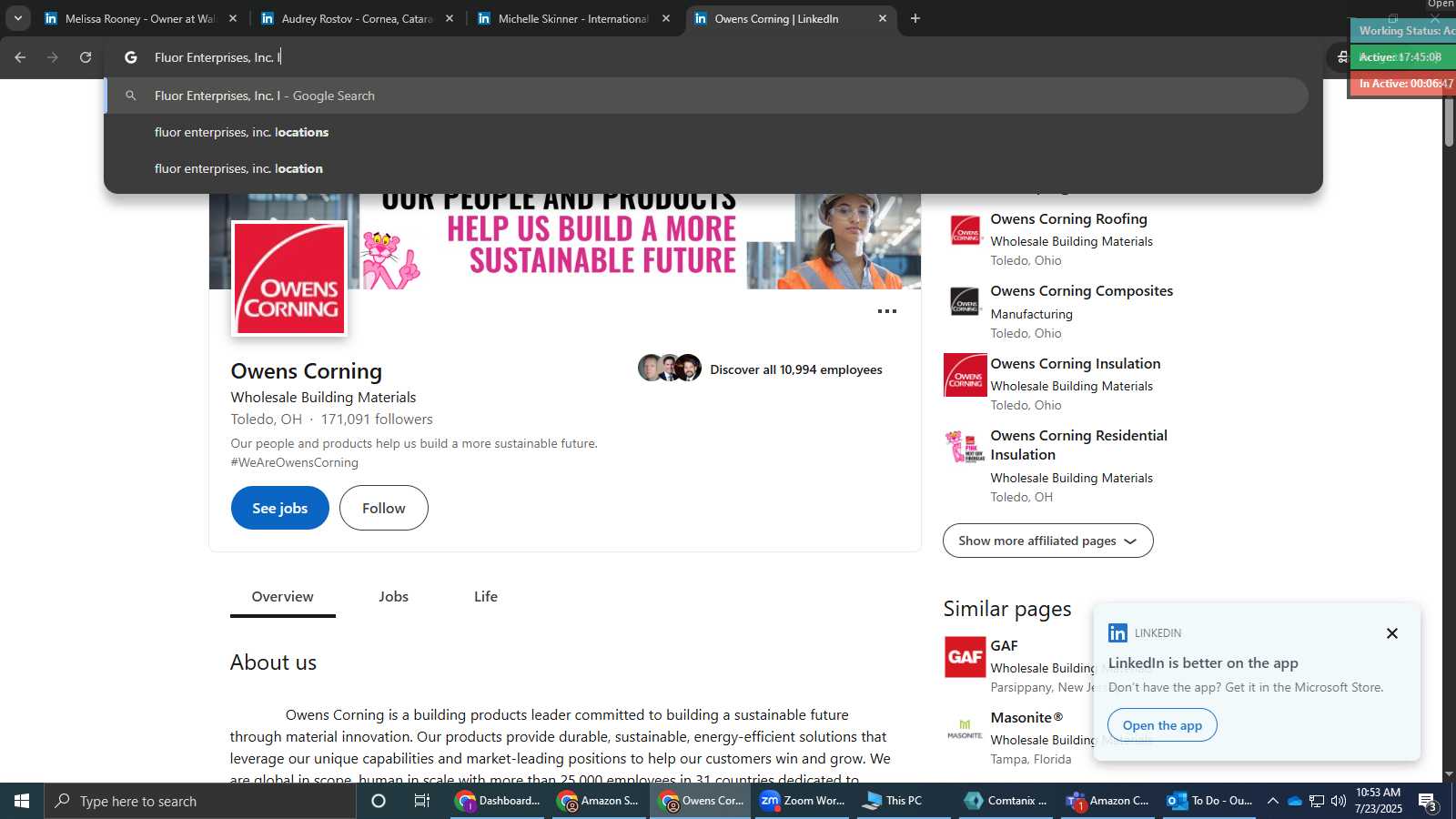Click the taskbar search box

point(200,801)
